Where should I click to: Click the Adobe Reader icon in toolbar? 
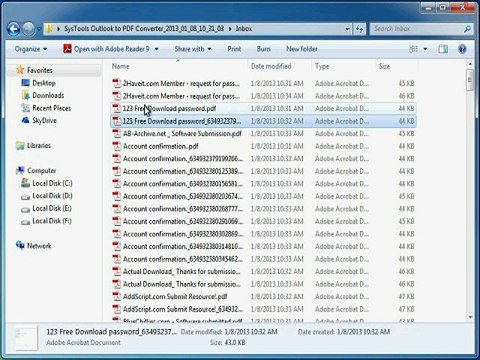67,49
